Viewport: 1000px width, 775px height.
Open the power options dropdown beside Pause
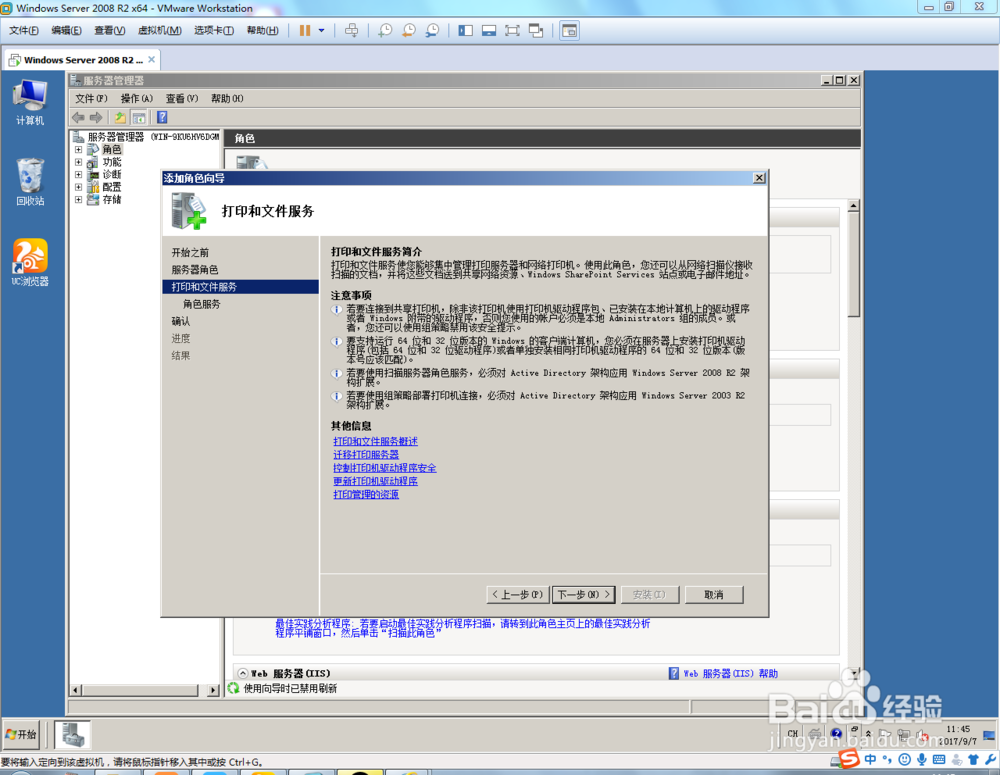point(321,31)
